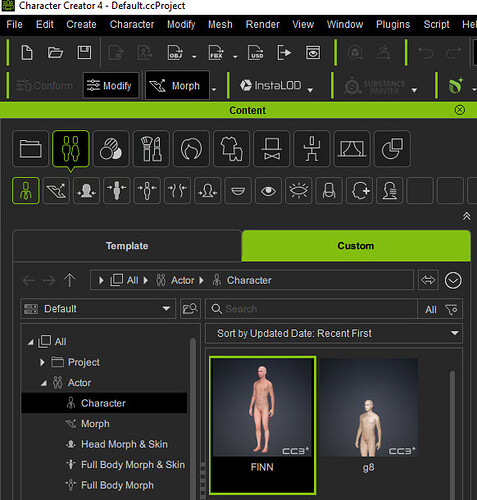This screenshot has height=500, width=477.
Task: Open the Accessory hat and bowtie category
Action: click(x=272, y=149)
